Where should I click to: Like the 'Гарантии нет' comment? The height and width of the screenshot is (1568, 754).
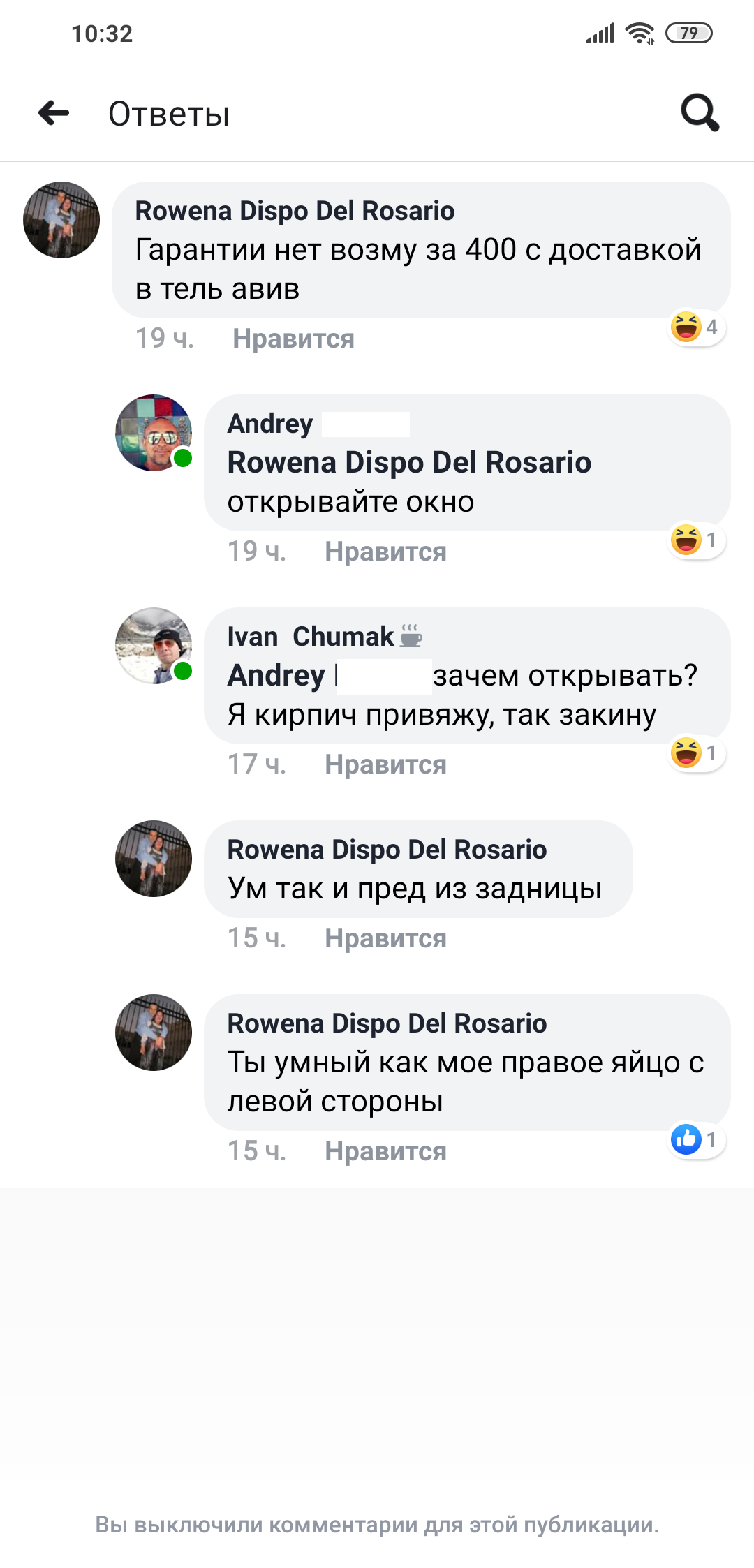pos(293,339)
